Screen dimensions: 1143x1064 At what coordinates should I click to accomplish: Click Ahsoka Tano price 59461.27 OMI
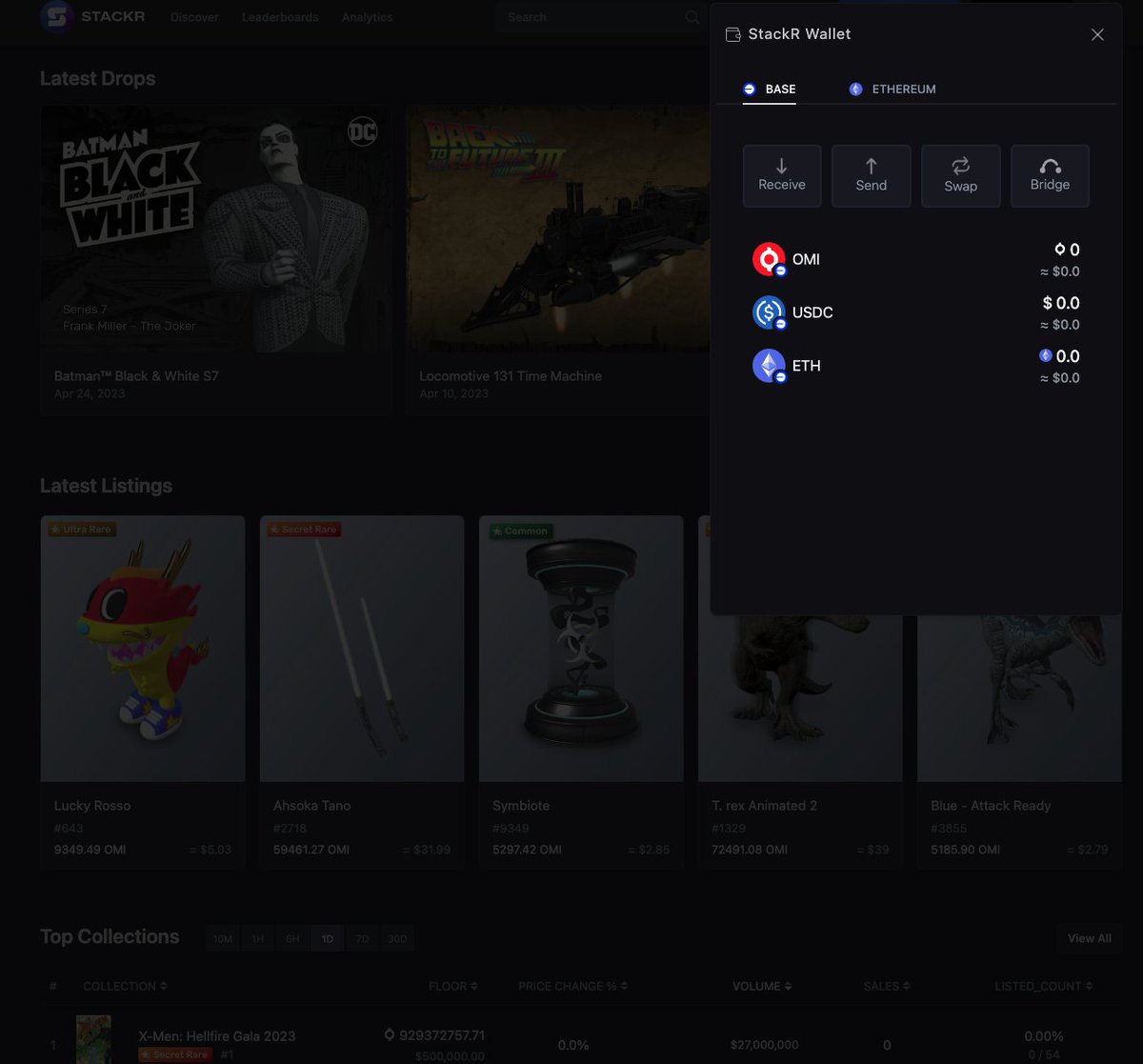[x=312, y=849]
